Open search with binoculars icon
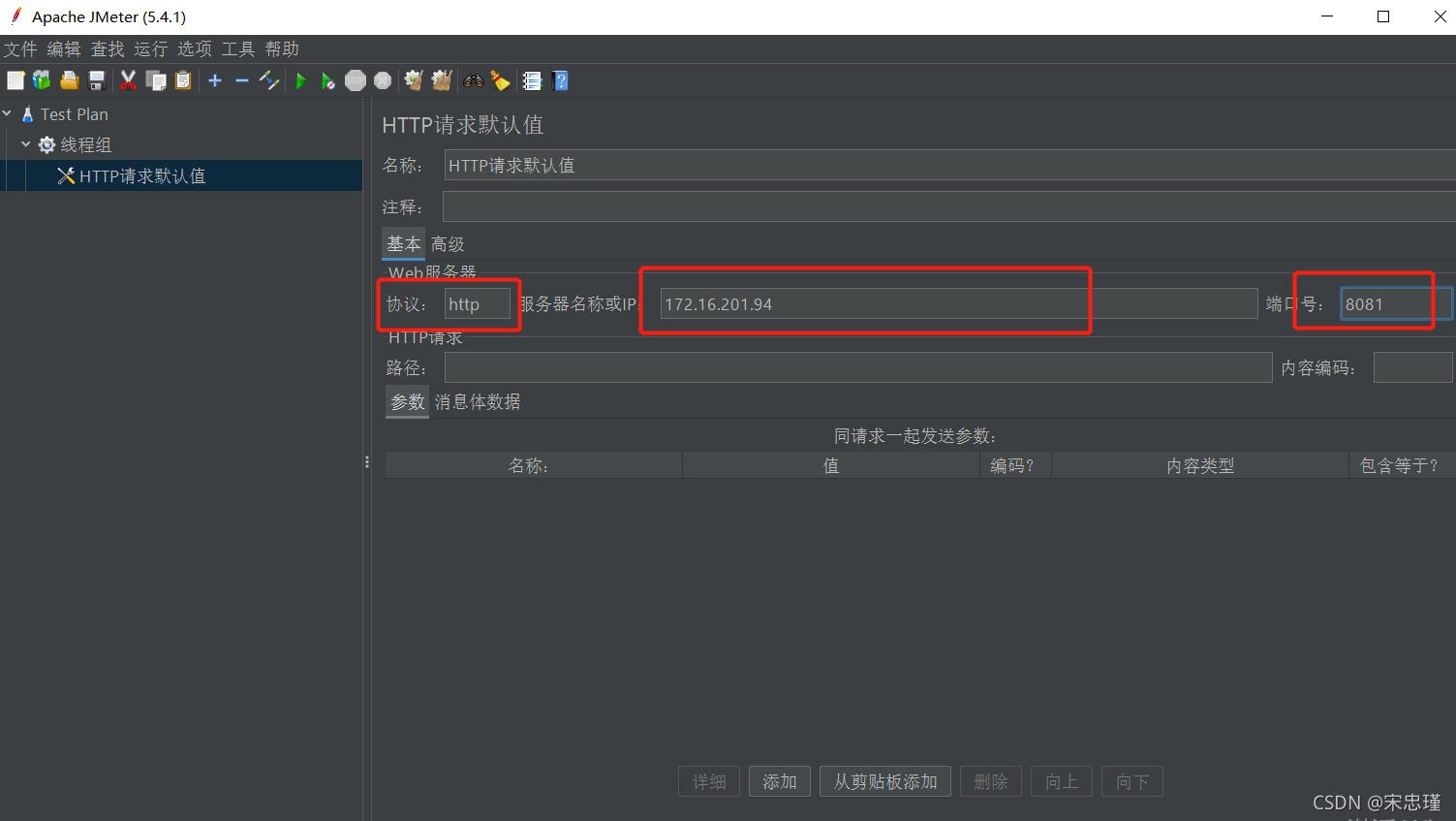The height and width of the screenshot is (821, 1456). coord(474,80)
